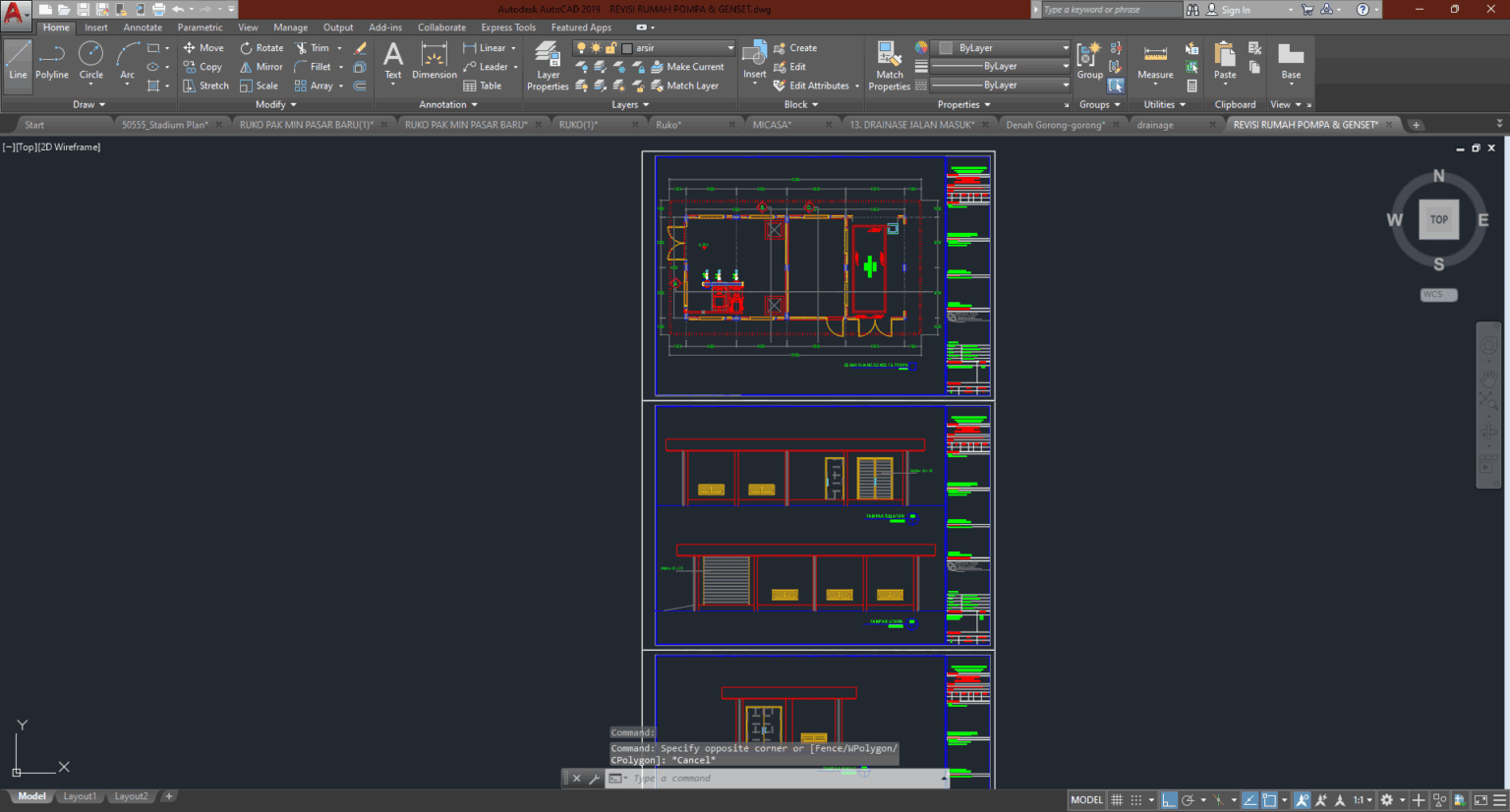Image resolution: width=1510 pixels, height=812 pixels.
Task: Select the Move tool
Action: click(x=203, y=47)
